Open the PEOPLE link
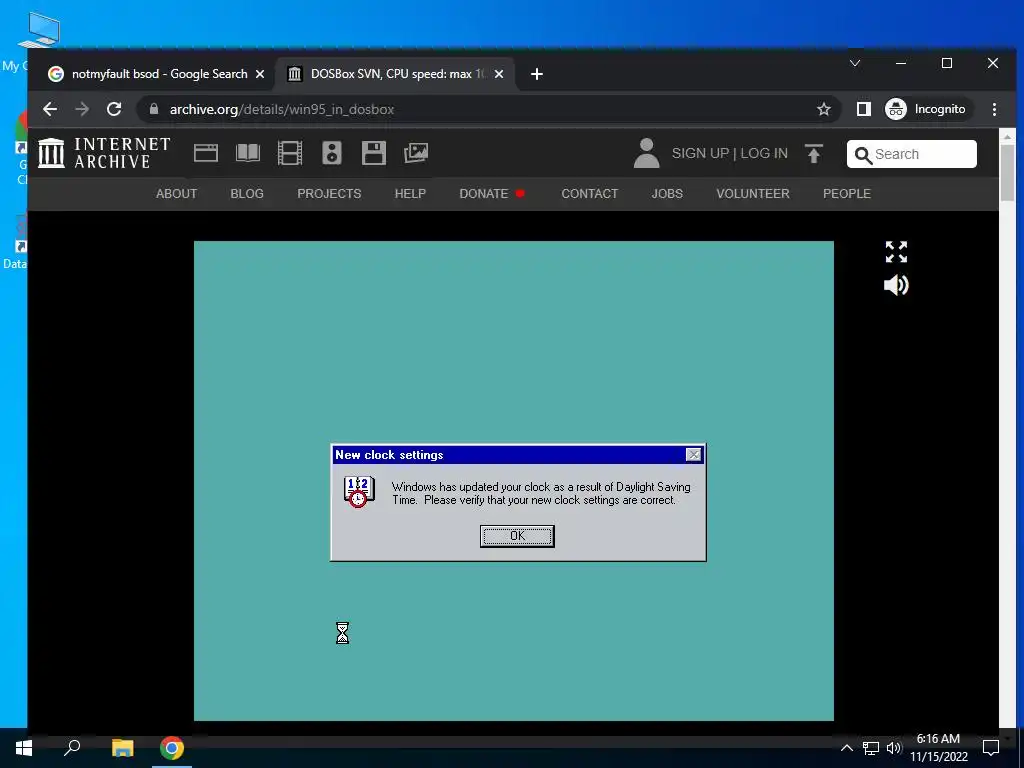The image size is (1024, 768). (x=846, y=194)
